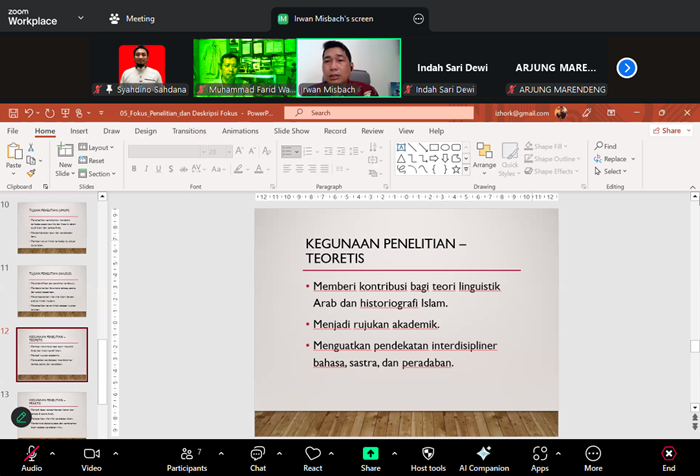
Task: Toggle text Shadow formatting
Action: click(x=171, y=169)
